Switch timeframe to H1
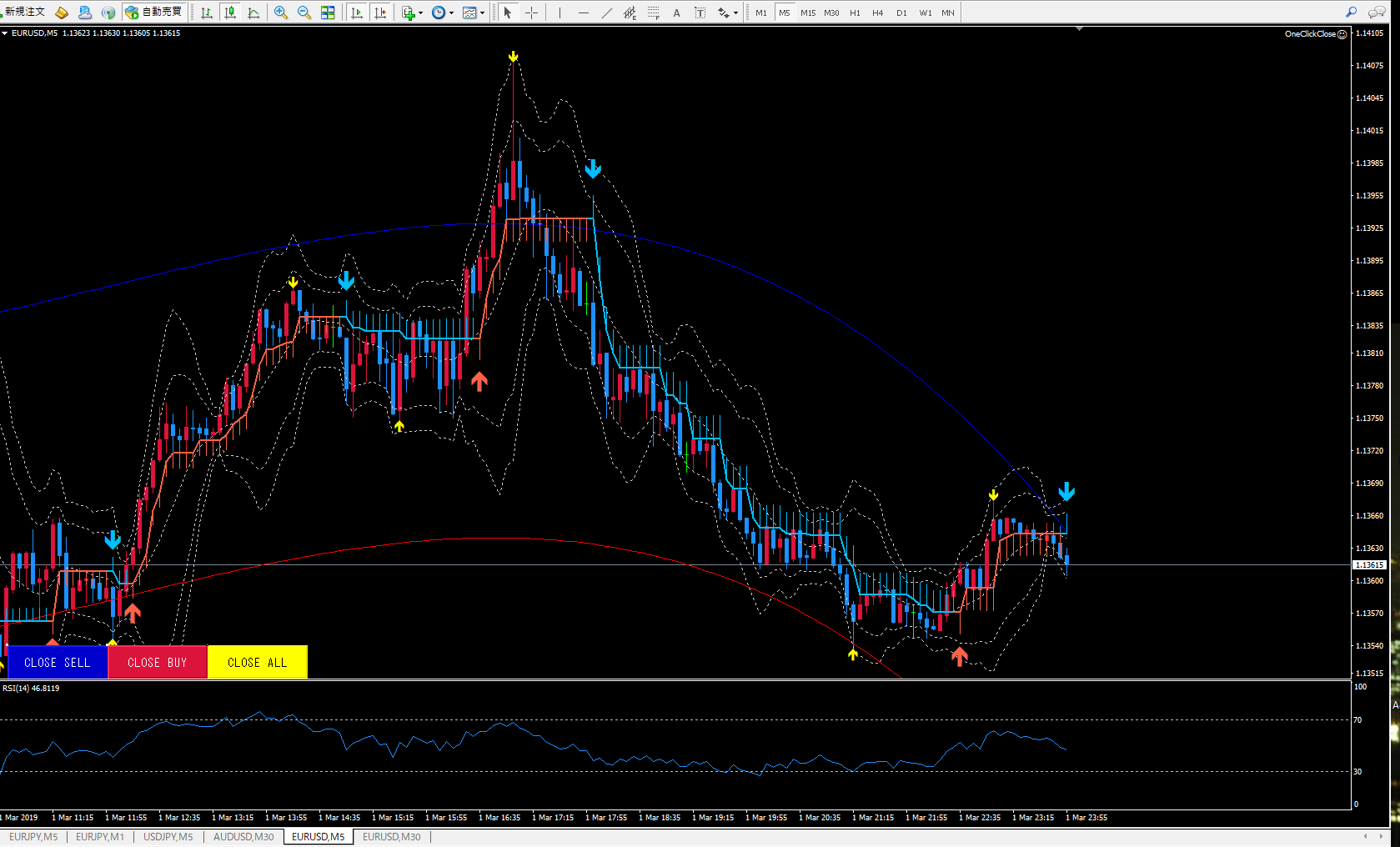 (x=855, y=13)
